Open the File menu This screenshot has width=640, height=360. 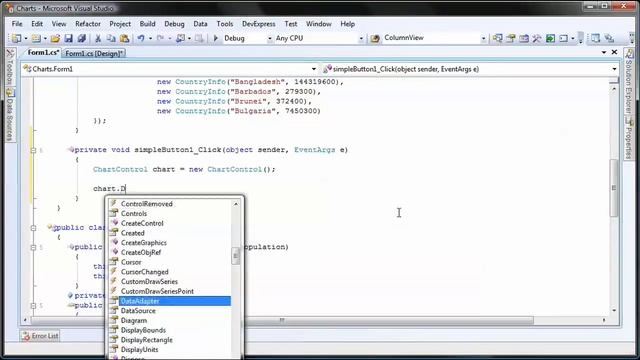pos(17,24)
